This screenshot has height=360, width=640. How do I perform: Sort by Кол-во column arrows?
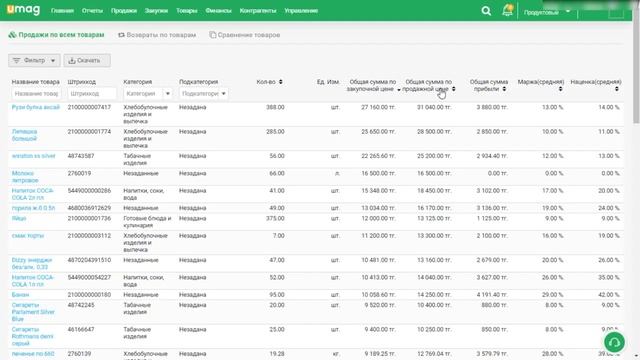281,82
